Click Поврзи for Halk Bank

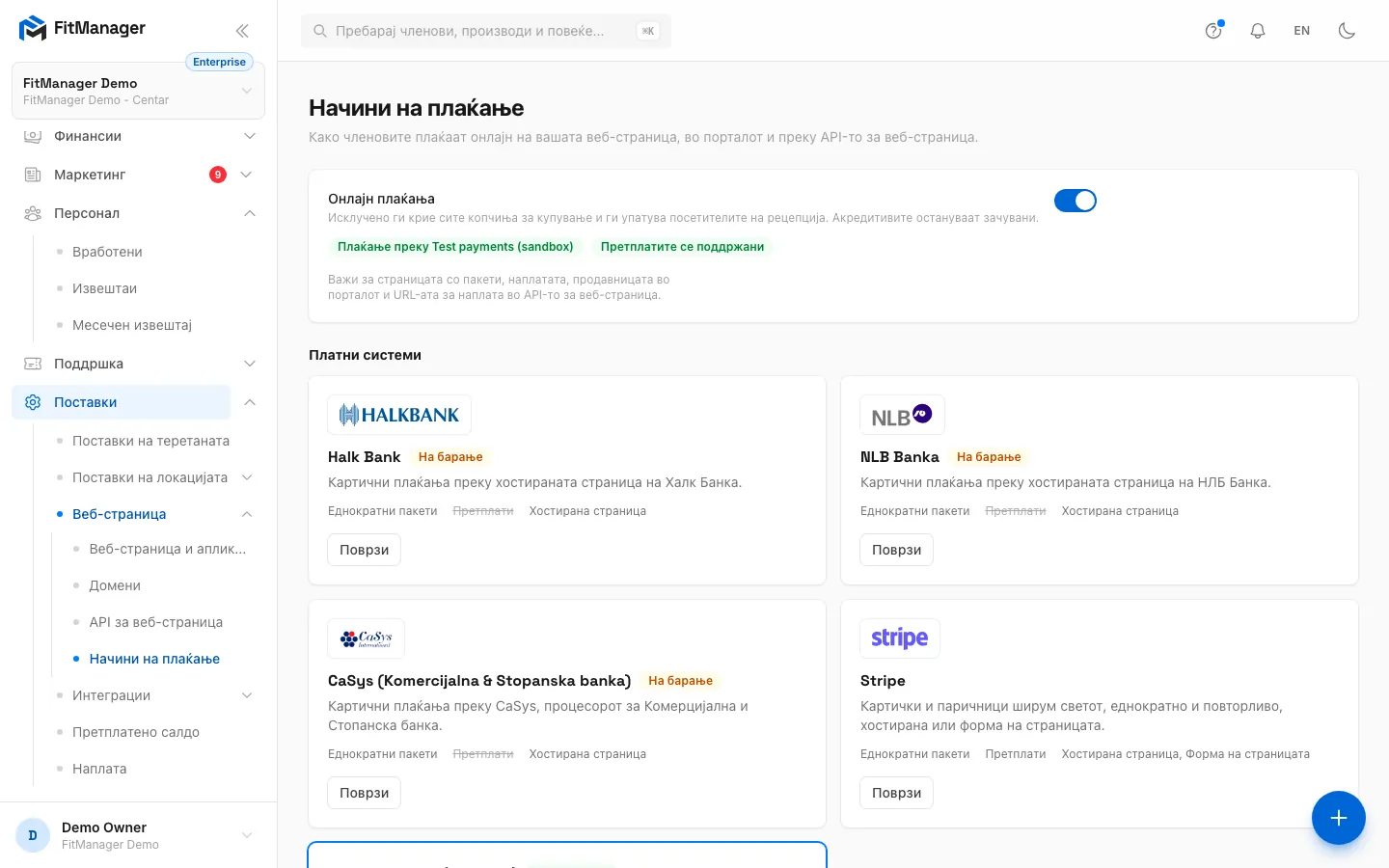365,550
